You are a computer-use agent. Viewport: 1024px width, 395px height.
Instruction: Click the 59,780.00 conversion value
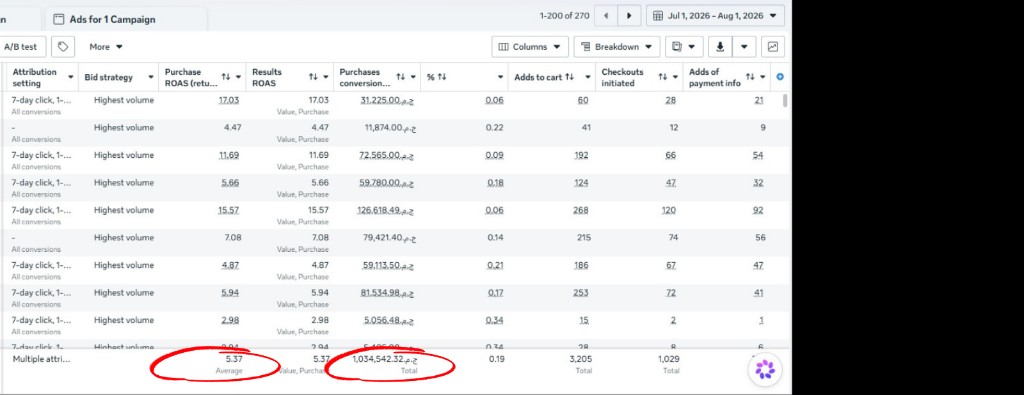tap(388, 183)
